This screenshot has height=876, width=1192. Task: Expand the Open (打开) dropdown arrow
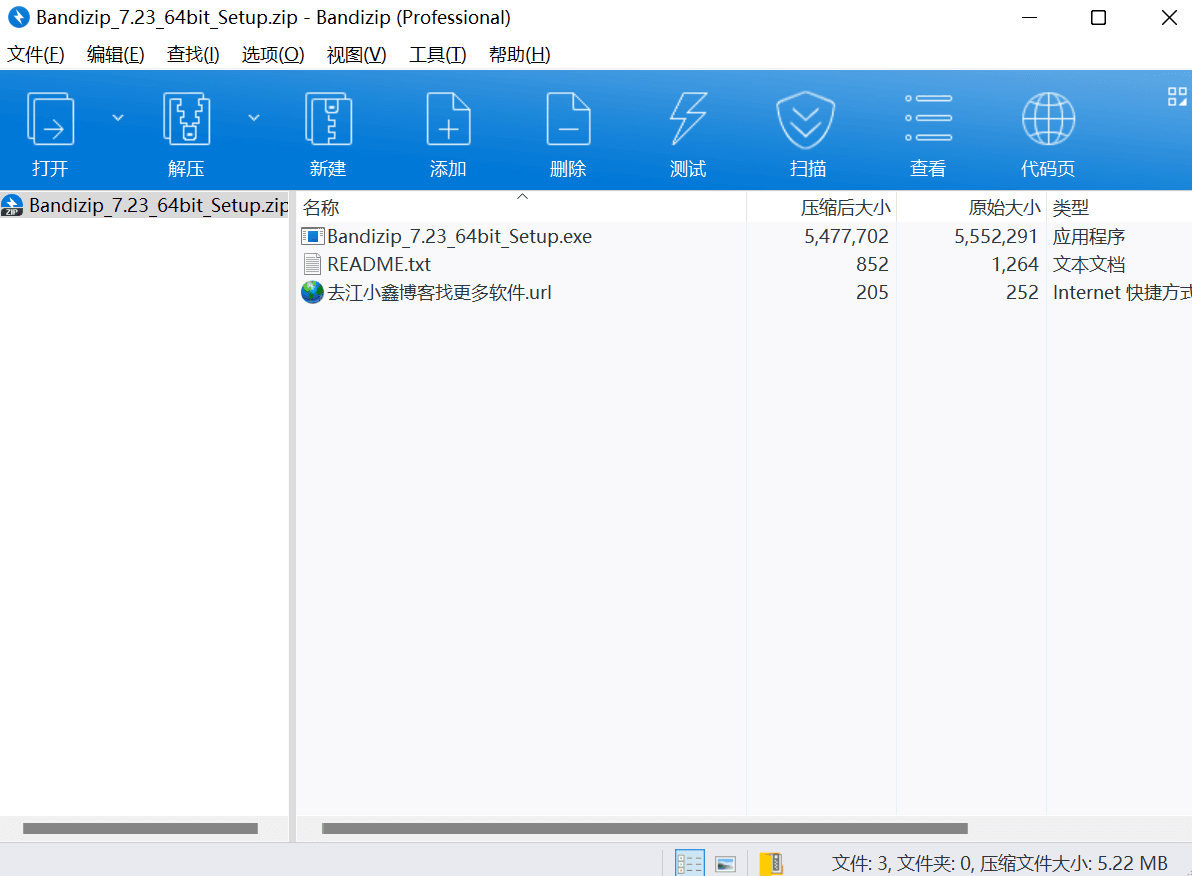tap(118, 118)
